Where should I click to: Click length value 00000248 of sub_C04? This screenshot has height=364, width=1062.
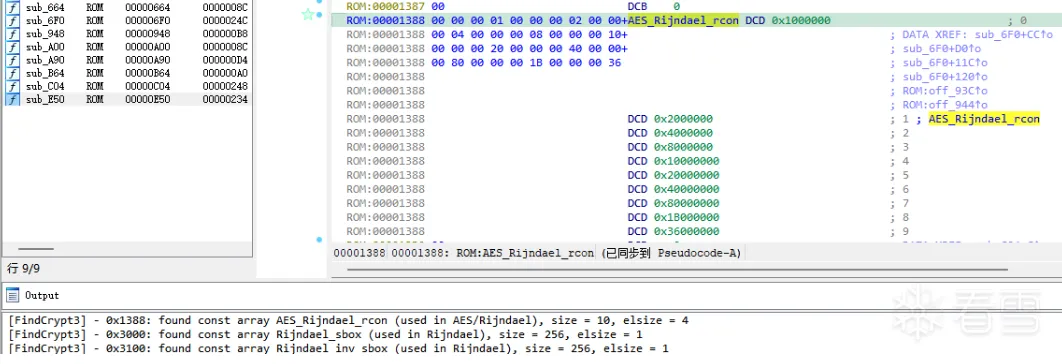(x=225, y=86)
